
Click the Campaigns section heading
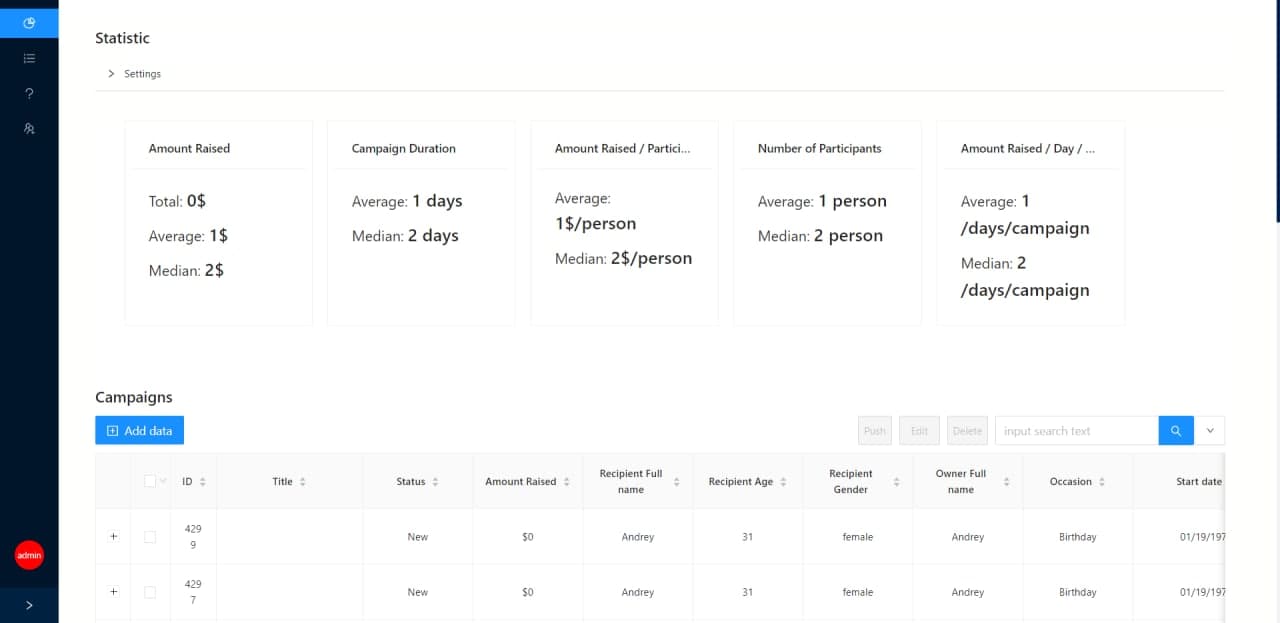[134, 397]
